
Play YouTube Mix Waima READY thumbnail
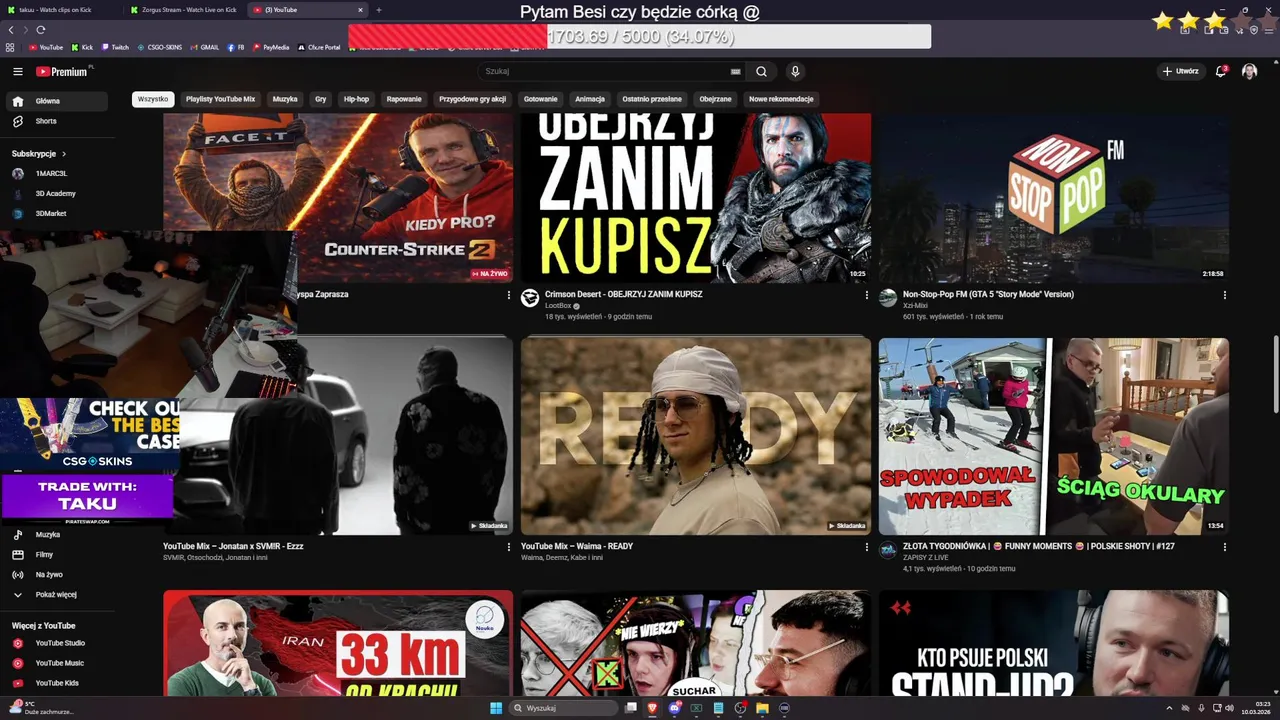pos(696,436)
